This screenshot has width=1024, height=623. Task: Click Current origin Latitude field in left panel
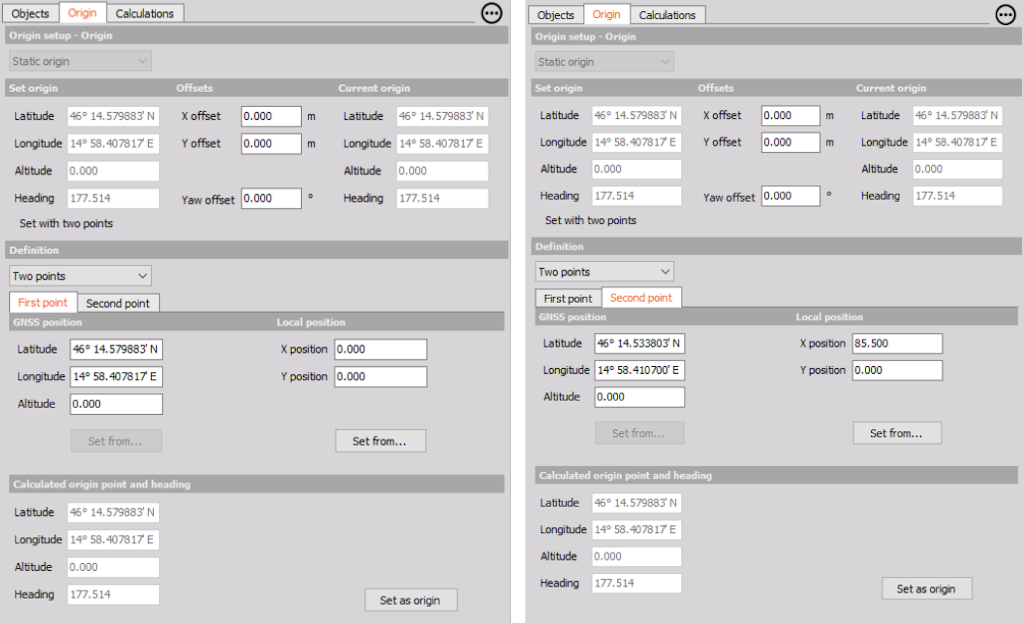443,116
